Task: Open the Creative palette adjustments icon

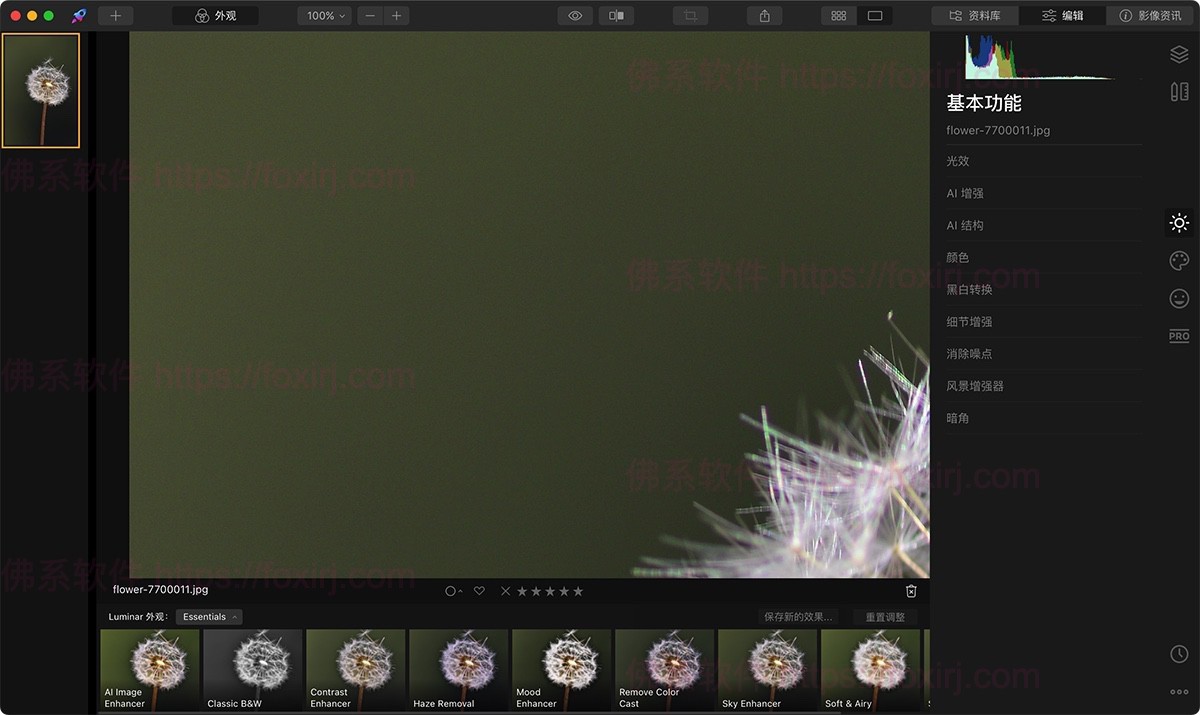Action: tap(1178, 260)
